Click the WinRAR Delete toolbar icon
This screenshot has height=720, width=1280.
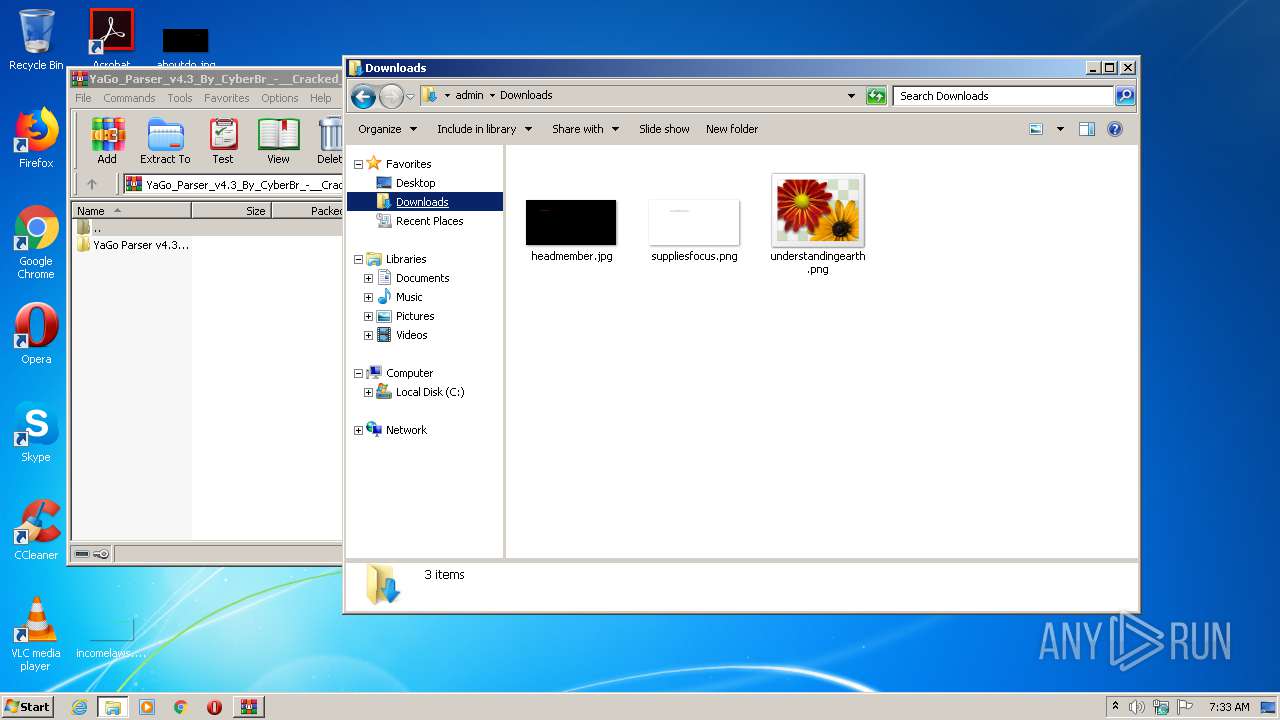[329, 140]
